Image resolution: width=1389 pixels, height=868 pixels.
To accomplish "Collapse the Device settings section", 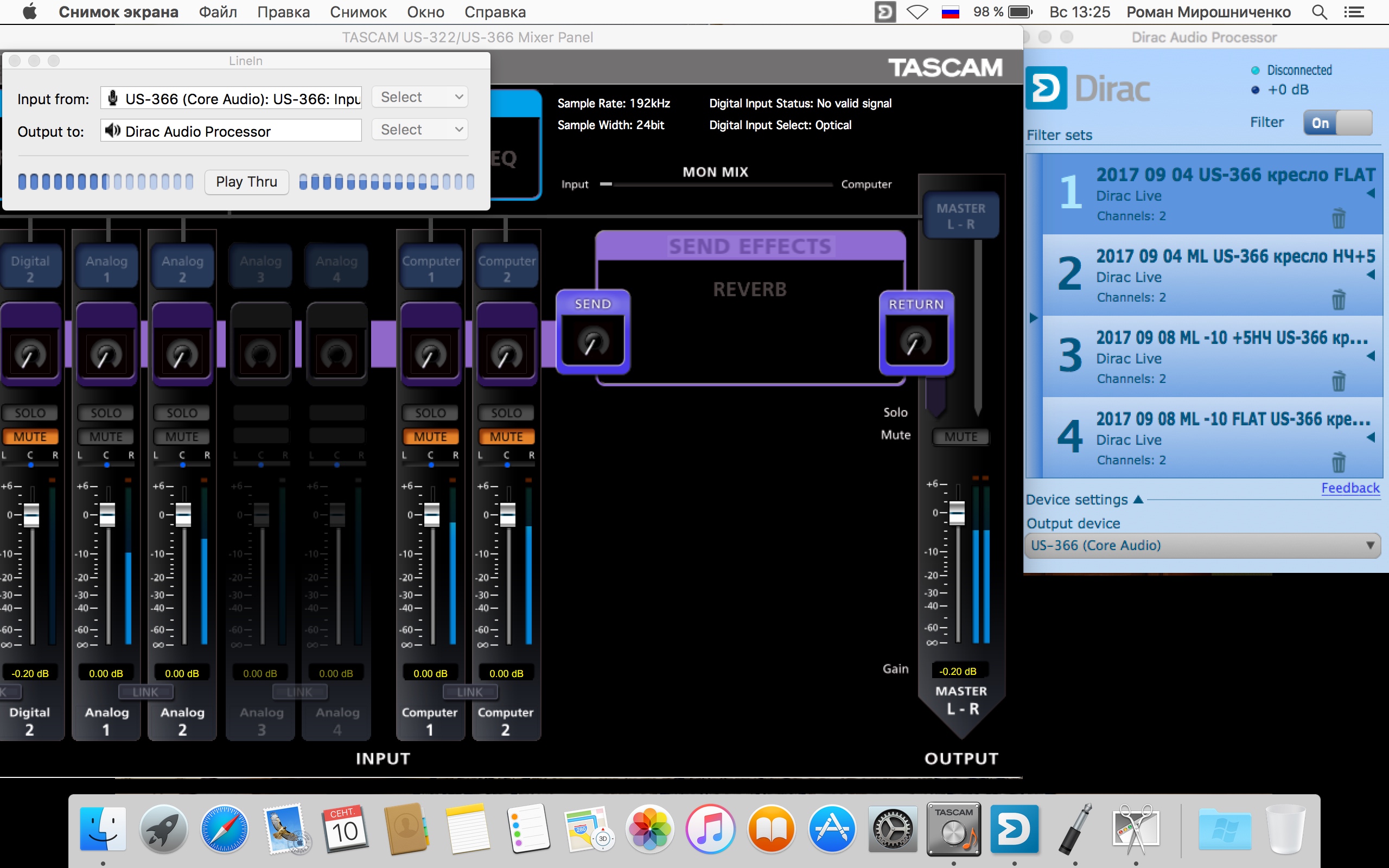I will tap(1139, 500).
